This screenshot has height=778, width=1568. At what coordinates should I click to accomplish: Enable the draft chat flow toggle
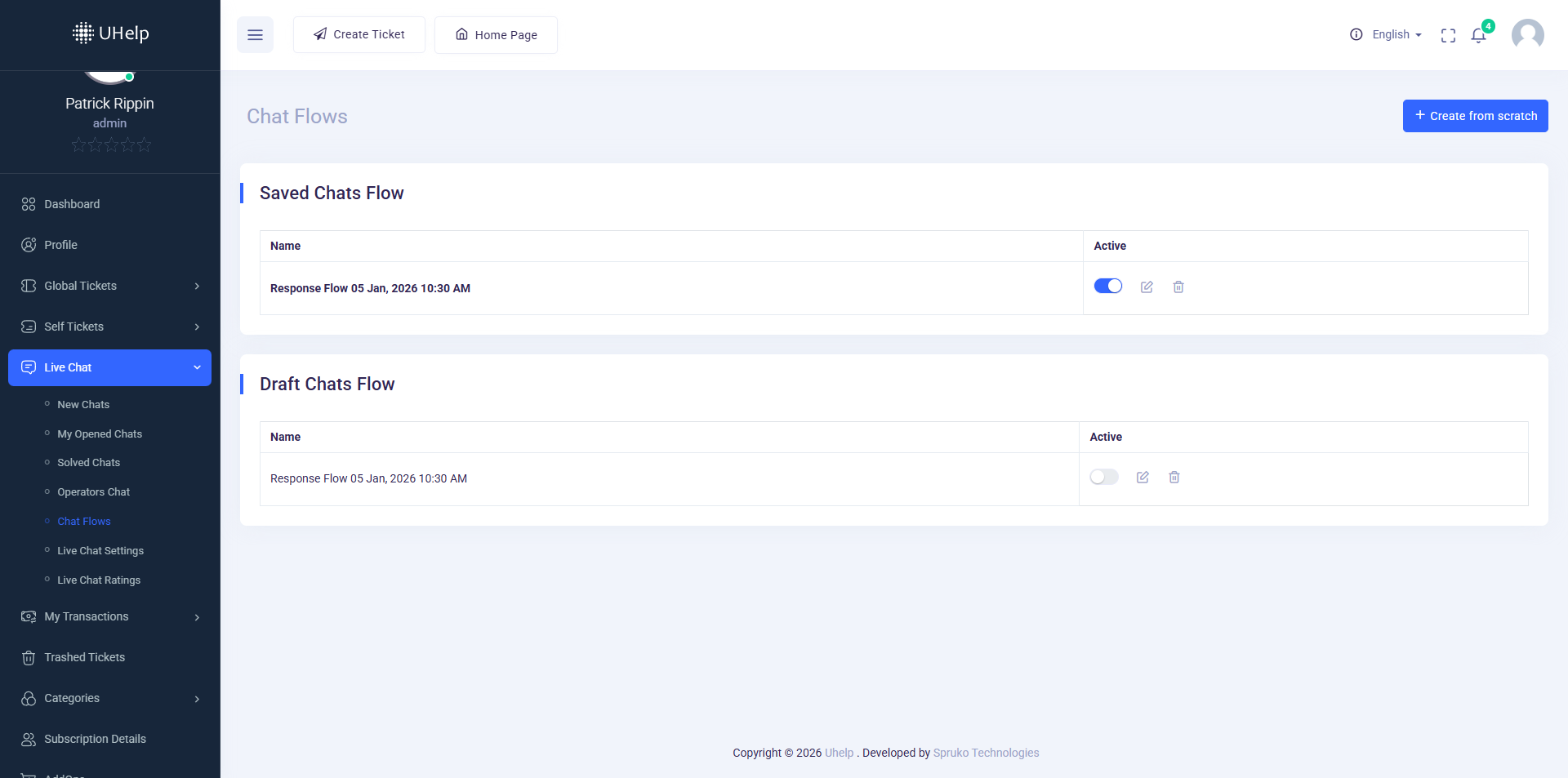click(x=1104, y=477)
